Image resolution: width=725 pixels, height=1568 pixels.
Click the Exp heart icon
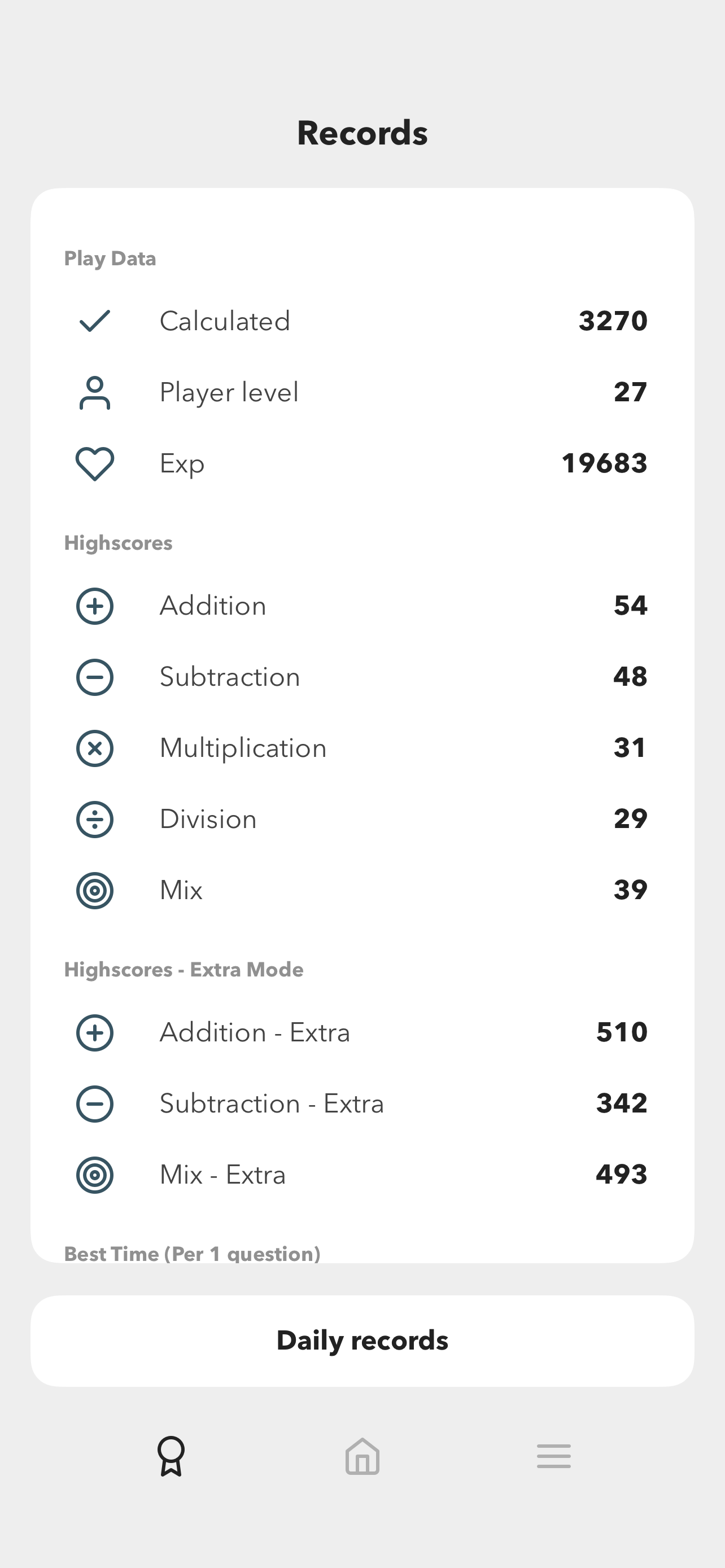click(95, 464)
